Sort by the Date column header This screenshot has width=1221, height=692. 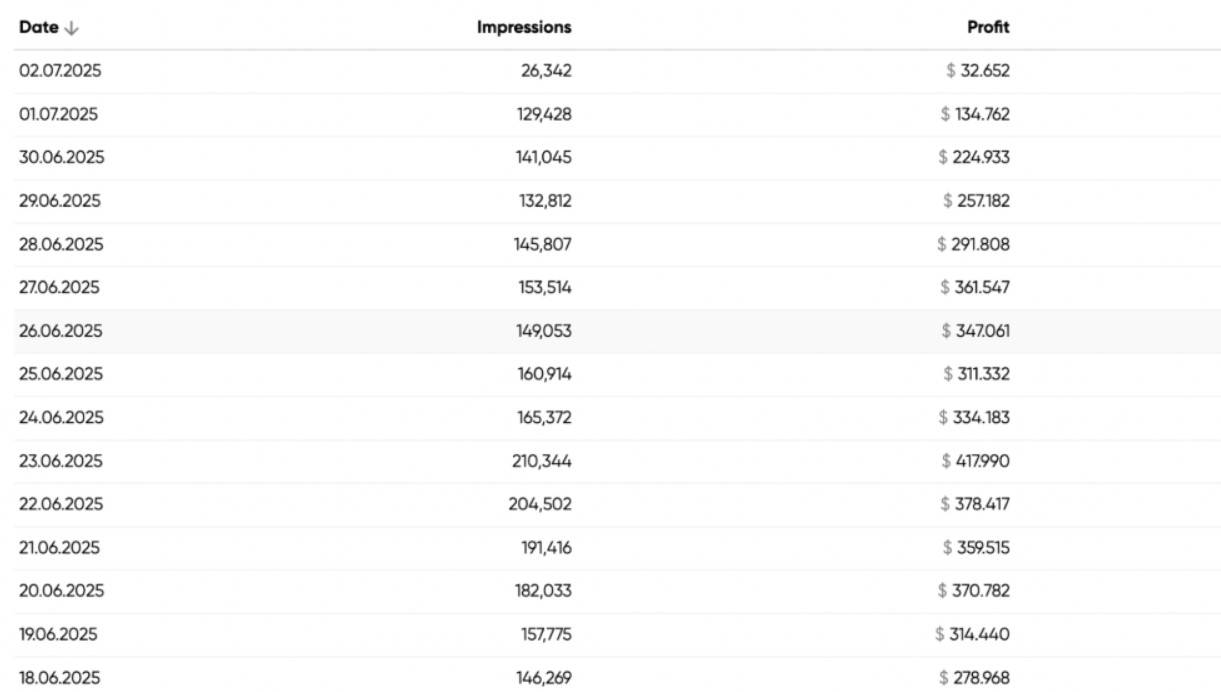39,28
